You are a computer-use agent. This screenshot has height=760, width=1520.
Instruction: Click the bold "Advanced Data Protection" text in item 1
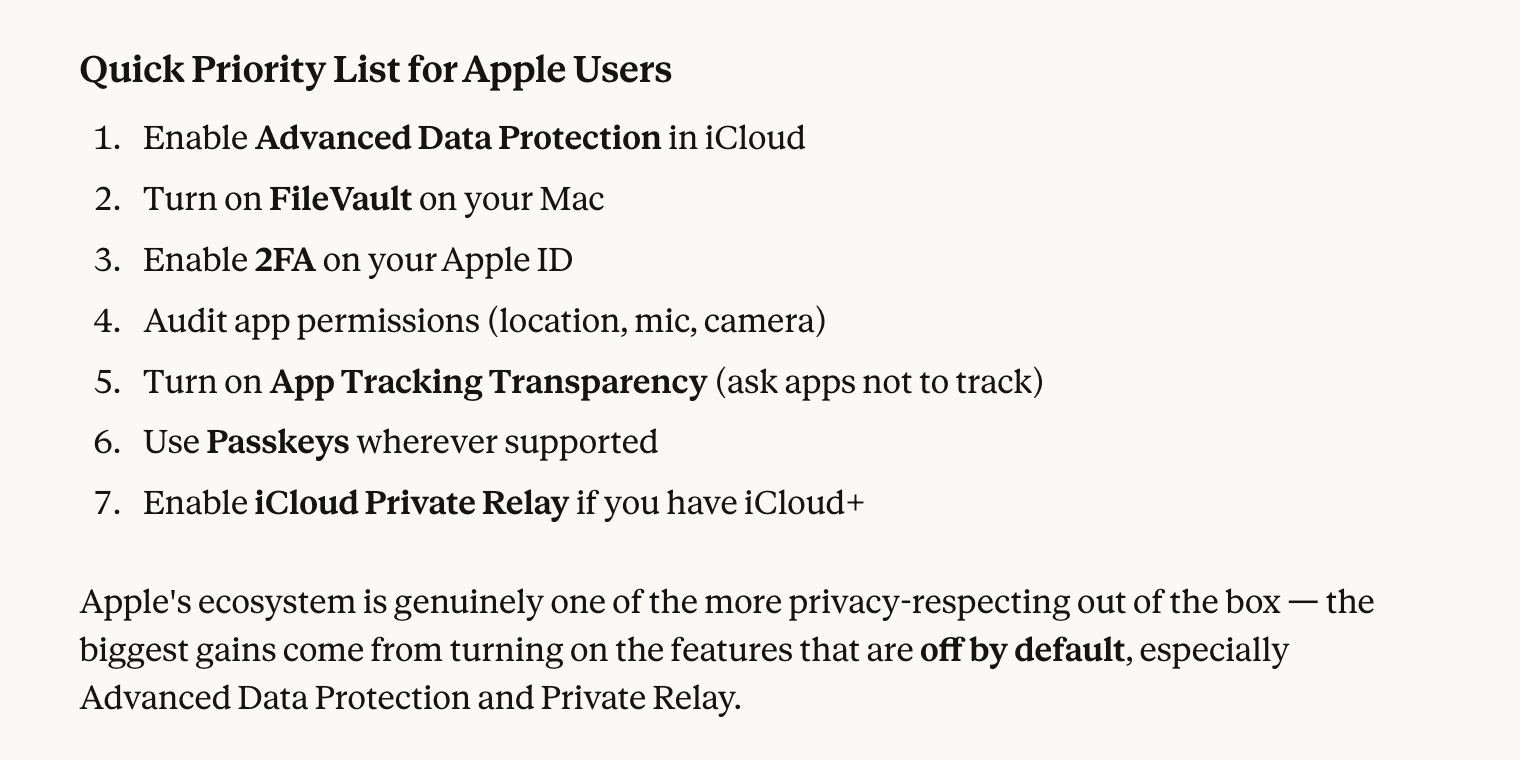pyautogui.click(x=457, y=138)
